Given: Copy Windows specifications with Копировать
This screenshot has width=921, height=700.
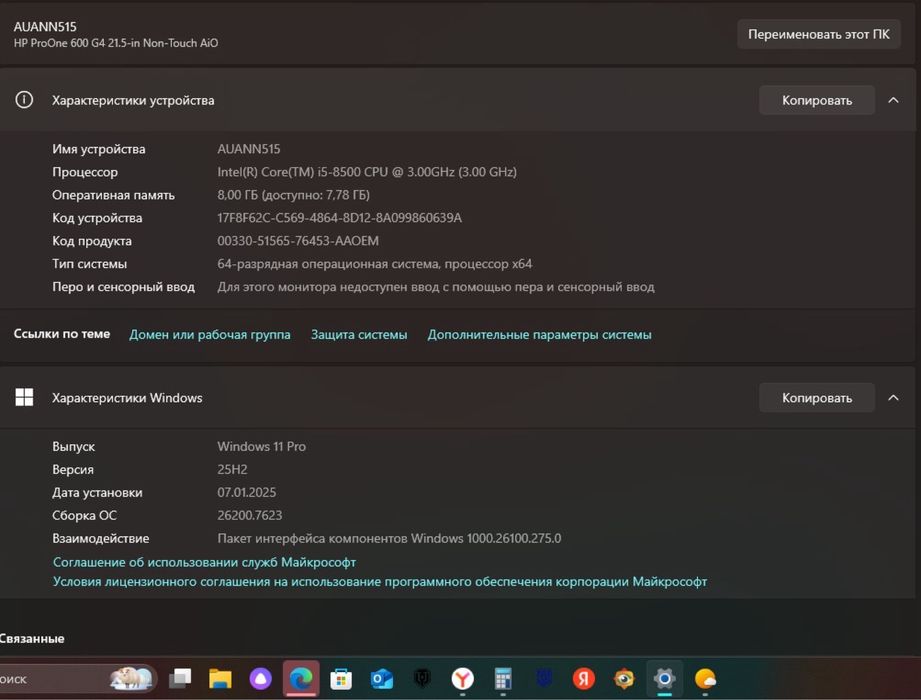Looking at the screenshot, I should coord(816,398).
